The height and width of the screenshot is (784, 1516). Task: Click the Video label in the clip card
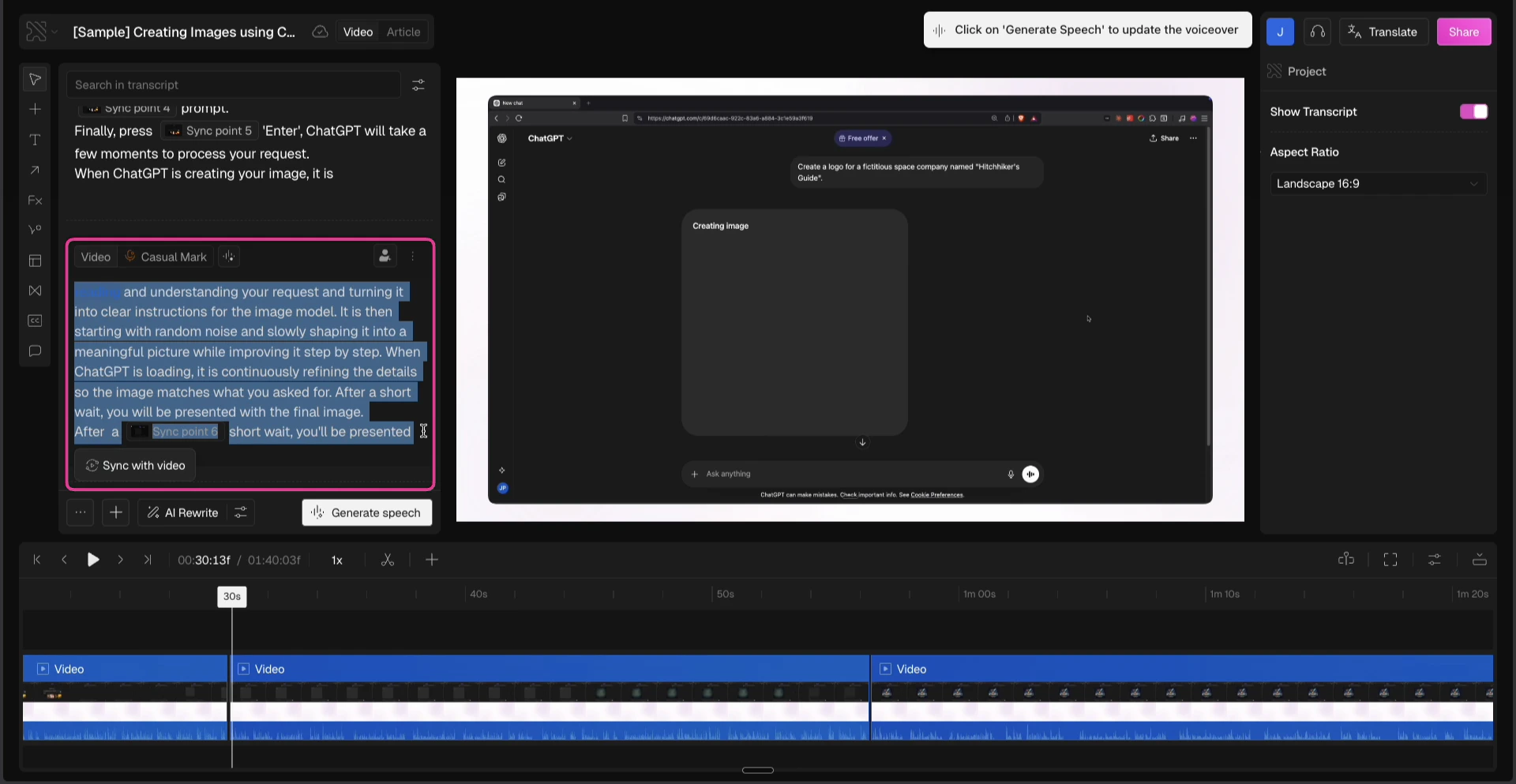(96, 257)
